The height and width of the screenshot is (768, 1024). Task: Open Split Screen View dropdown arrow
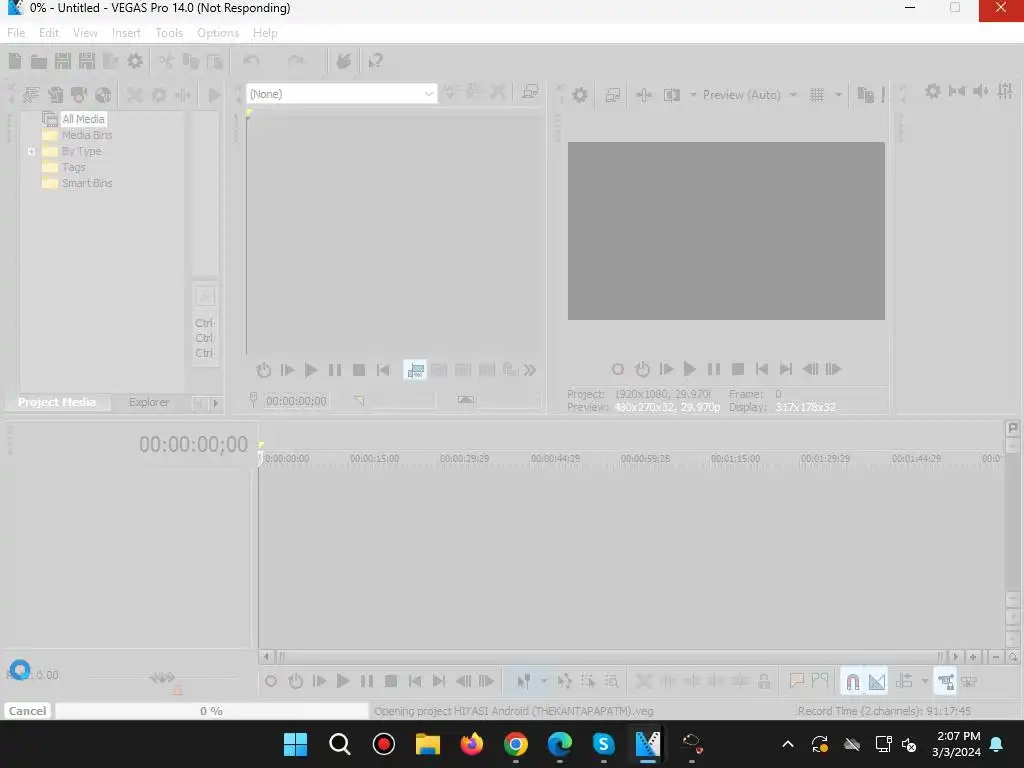[693, 95]
